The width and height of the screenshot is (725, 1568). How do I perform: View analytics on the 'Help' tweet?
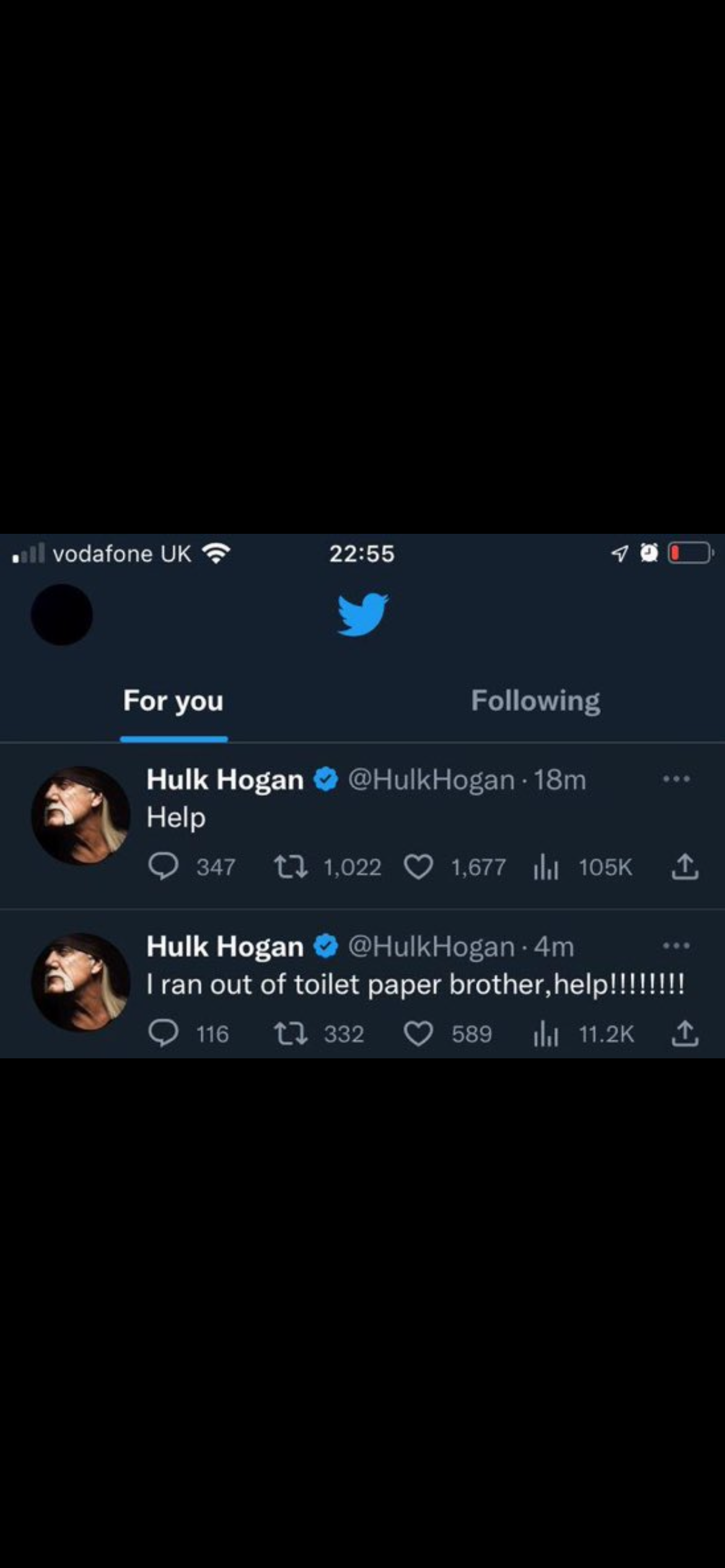pos(545,866)
